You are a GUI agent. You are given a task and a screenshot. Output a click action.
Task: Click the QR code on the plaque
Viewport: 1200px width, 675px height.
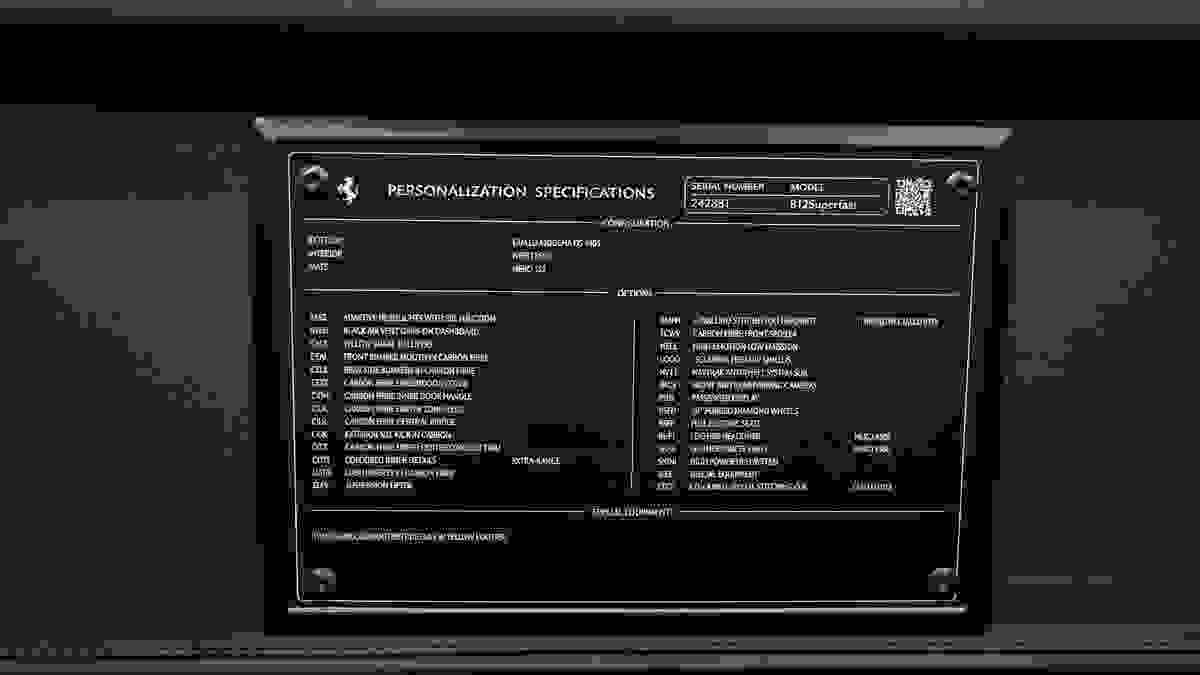(913, 196)
